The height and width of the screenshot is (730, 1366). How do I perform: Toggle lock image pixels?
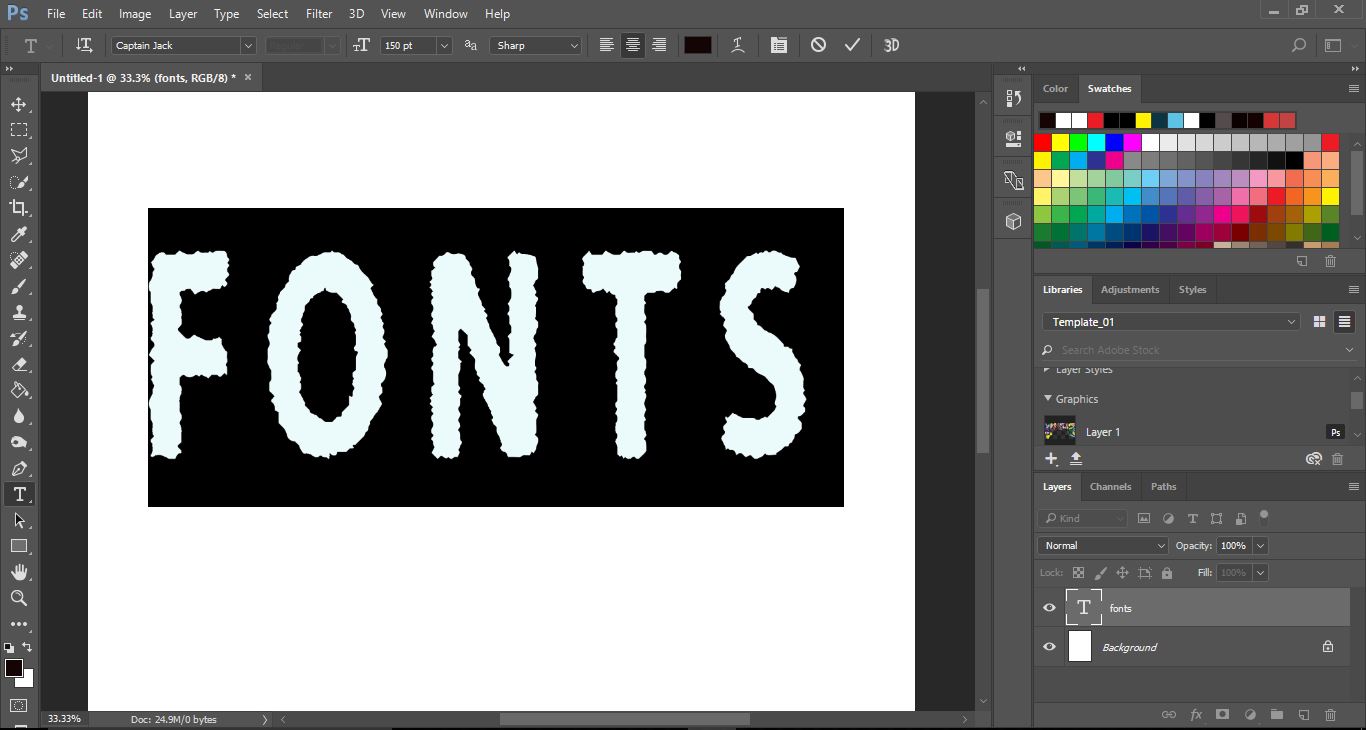click(1101, 573)
